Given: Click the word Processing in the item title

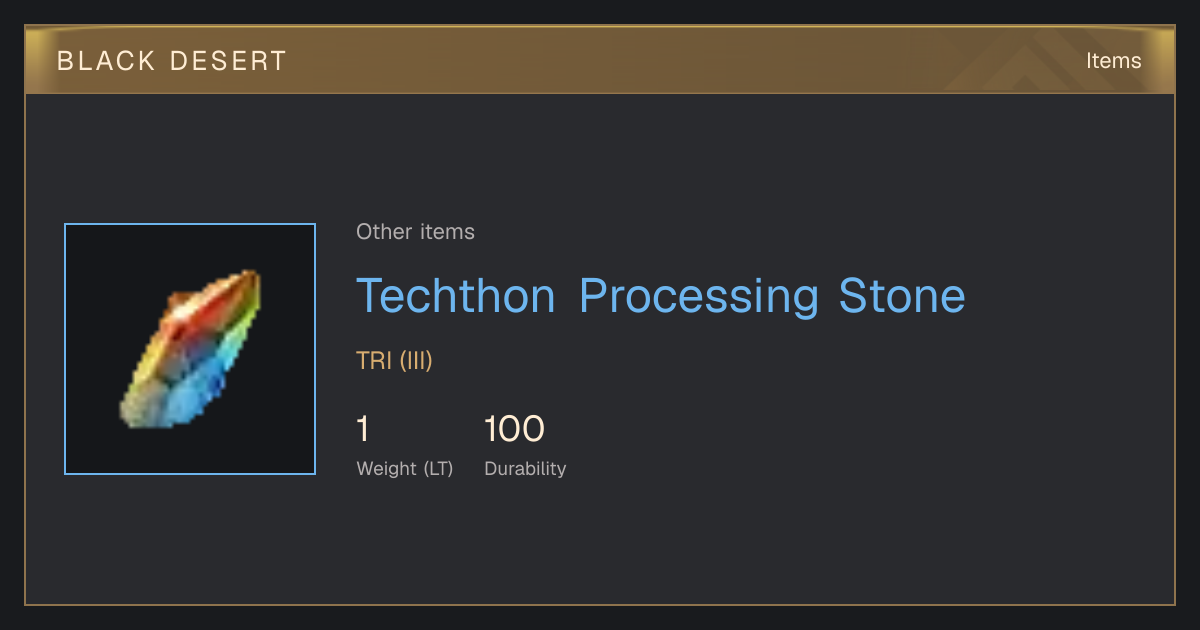Looking at the screenshot, I should 698,298.
